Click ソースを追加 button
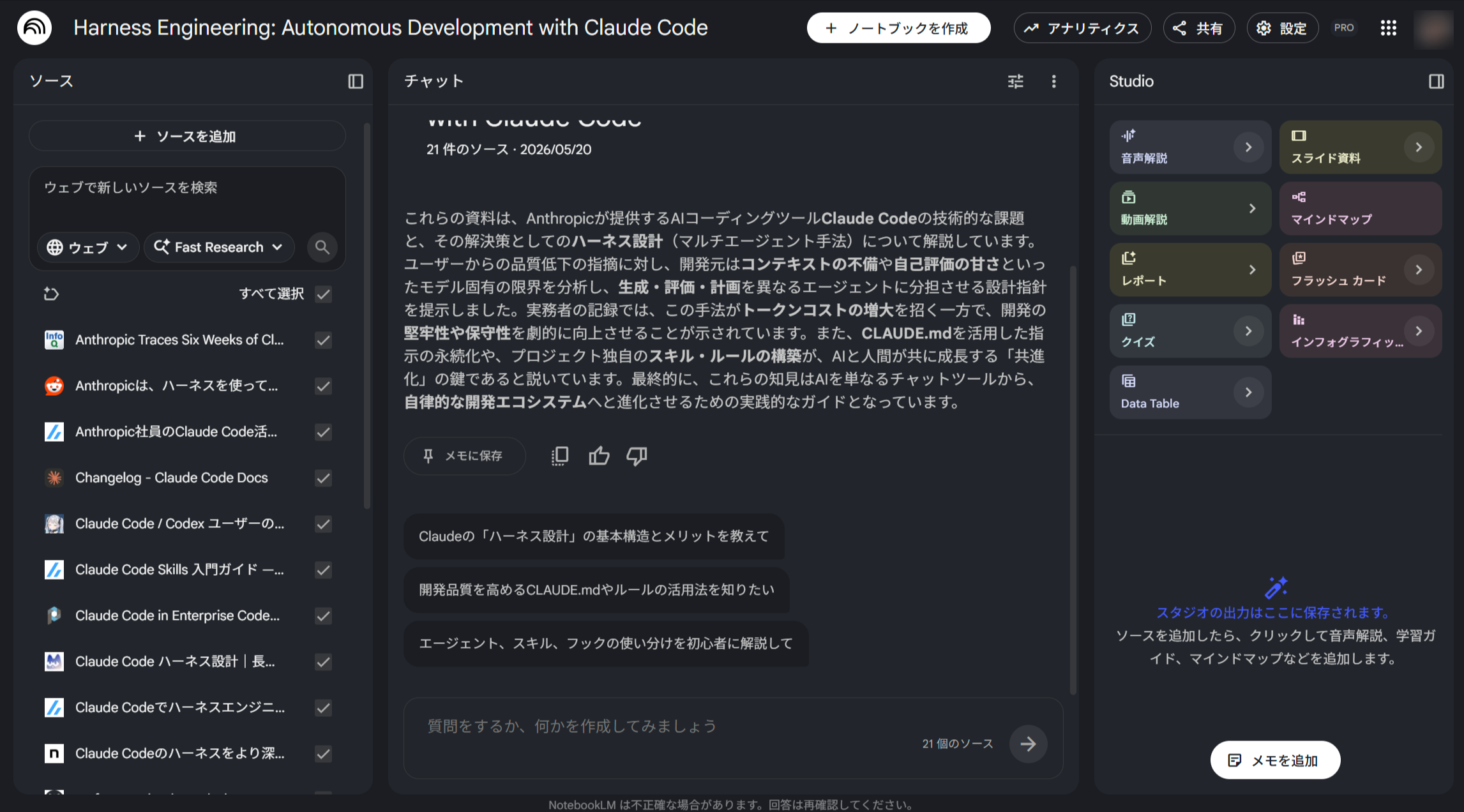 pyautogui.click(x=187, y=136)
